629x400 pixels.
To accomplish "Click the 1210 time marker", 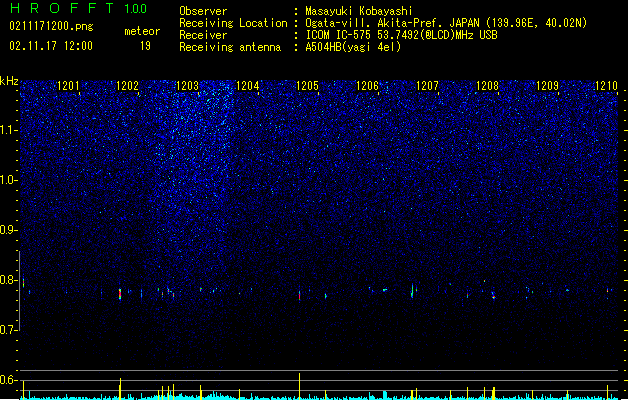I will click(606, 85).
